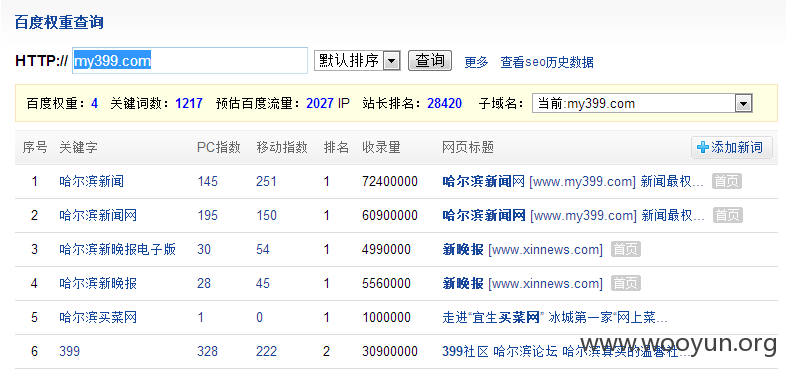786x372 pixels.
Task: Click PC index 28 for 哈尔滨新晚报
Action: click(x=204, y=284)
